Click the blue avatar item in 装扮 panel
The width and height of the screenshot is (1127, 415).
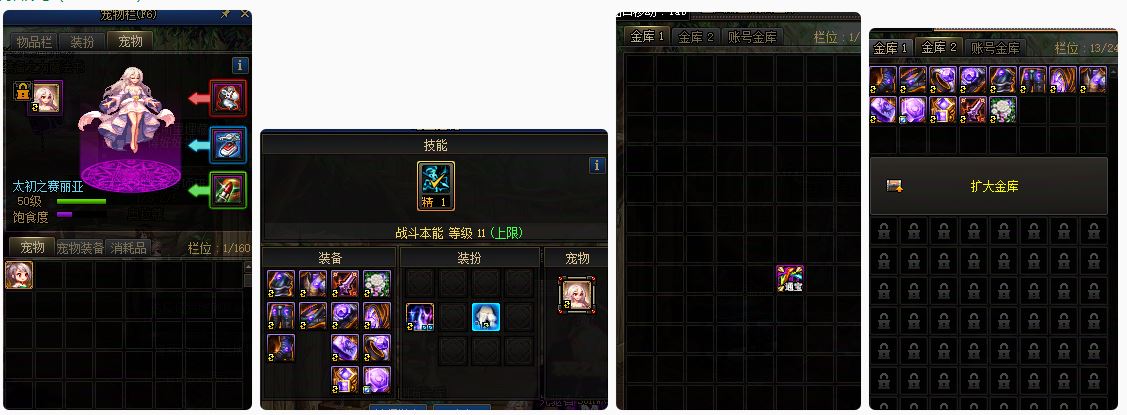point(486,316)
